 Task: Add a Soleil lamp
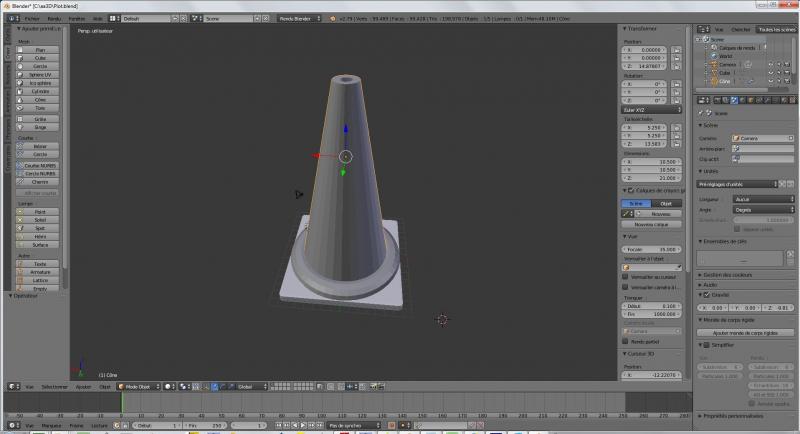pos(40,220)
